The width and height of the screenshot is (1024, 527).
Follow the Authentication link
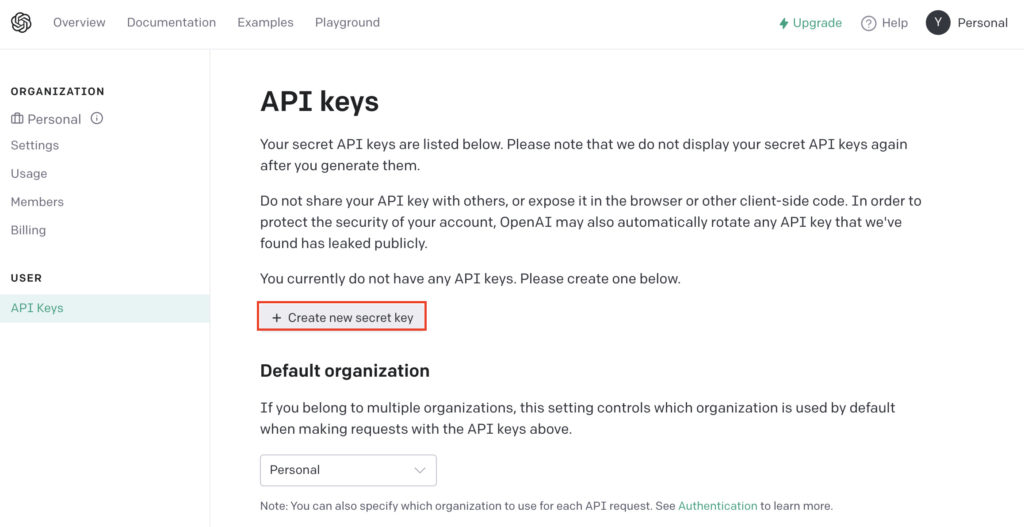(x=718, y=505)
